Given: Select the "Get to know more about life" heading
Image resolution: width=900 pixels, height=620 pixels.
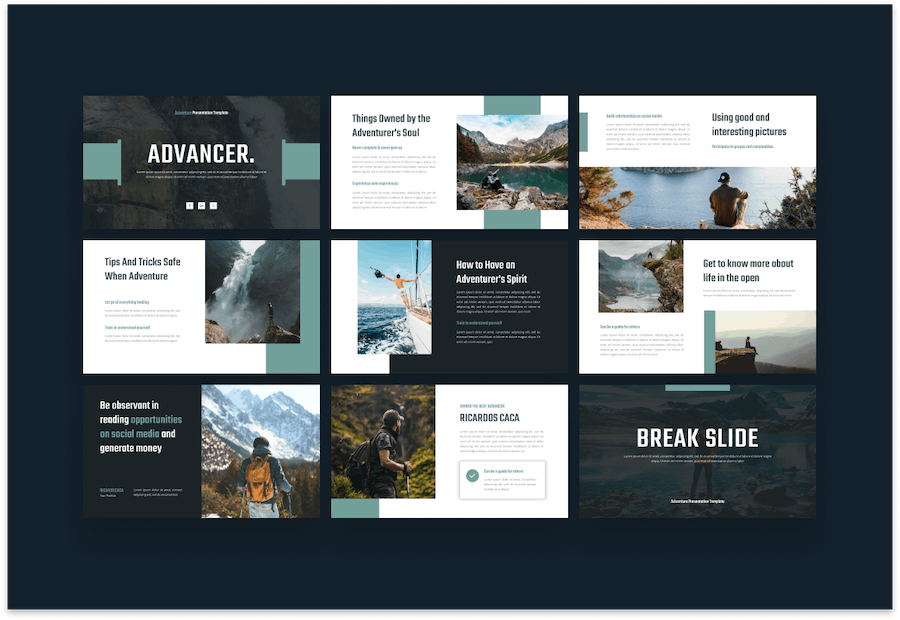Looking at the screenshot, I should coord(748,270).
